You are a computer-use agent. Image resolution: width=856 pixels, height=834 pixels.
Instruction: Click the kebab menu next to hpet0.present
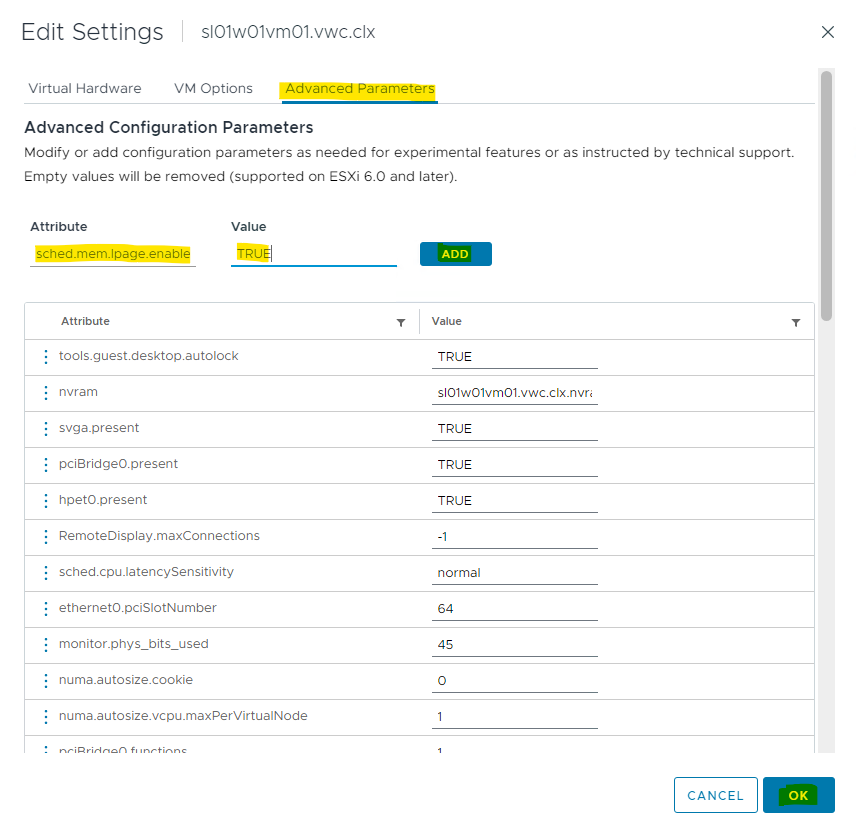click(46, 501)
